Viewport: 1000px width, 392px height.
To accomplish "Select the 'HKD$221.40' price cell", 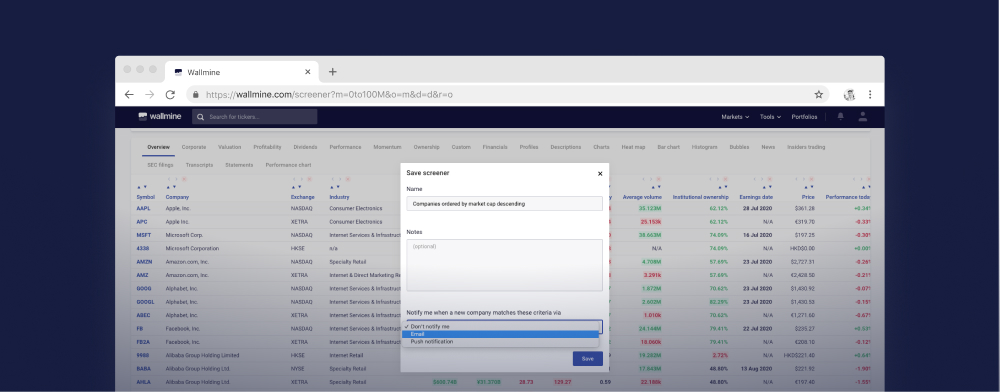I will (799, 355).
